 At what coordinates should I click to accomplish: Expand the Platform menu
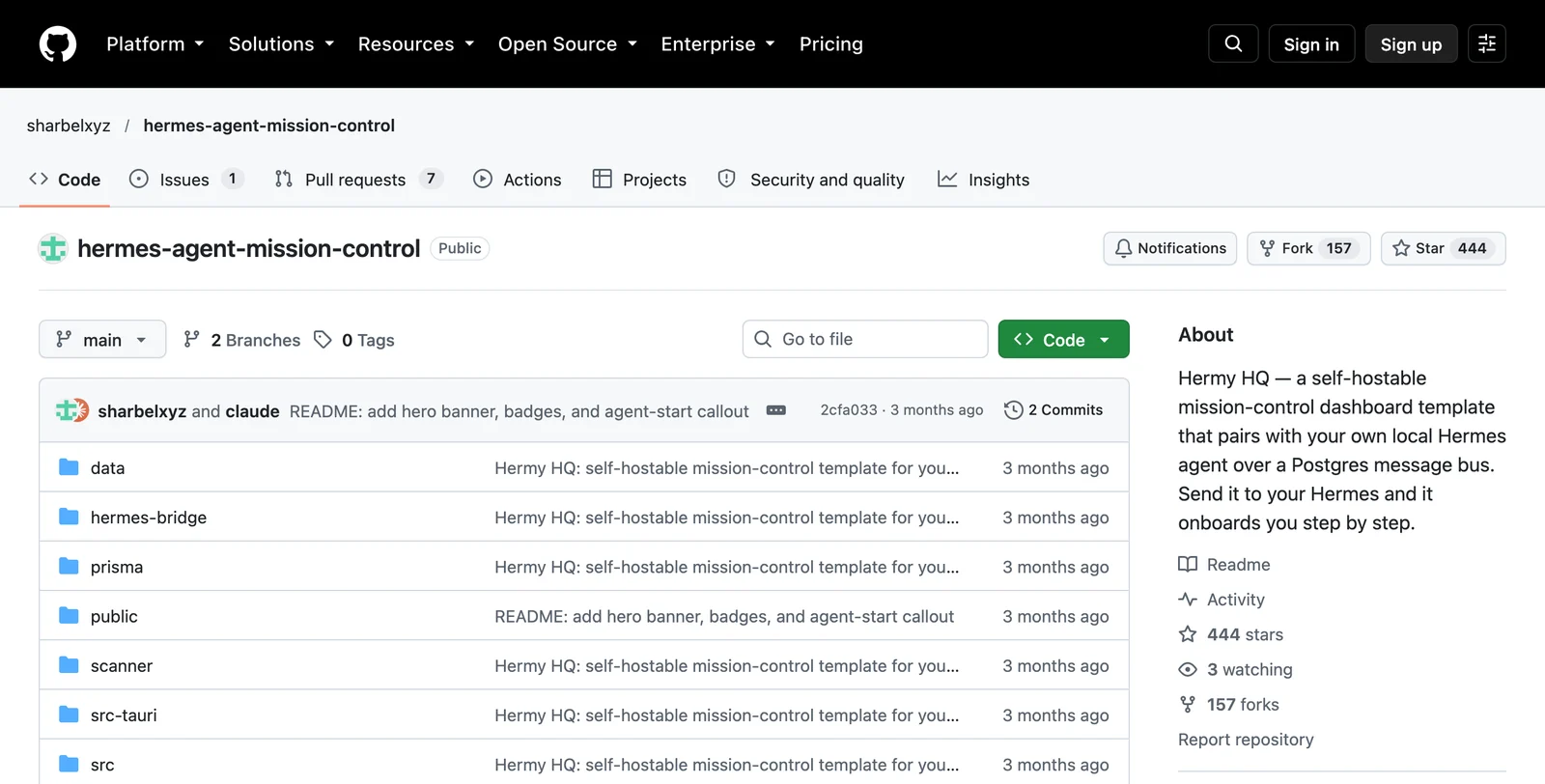click(x=154, y=43)
